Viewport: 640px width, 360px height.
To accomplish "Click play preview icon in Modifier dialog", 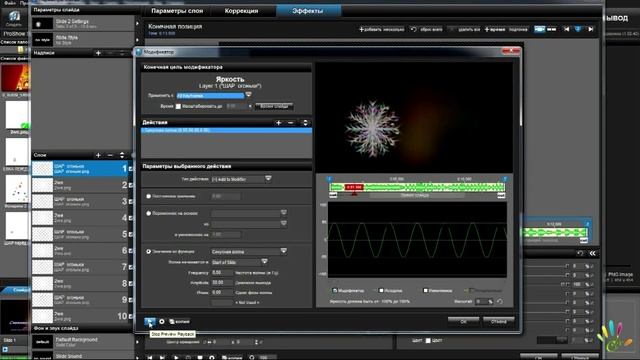I will point(150,322).
